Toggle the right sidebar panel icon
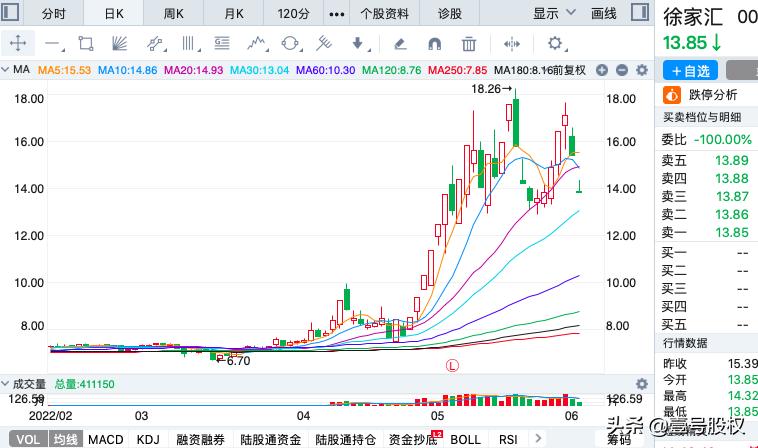The height and width of the screenshot is (448, 758). pyautogui.click(x=640, y=12)
